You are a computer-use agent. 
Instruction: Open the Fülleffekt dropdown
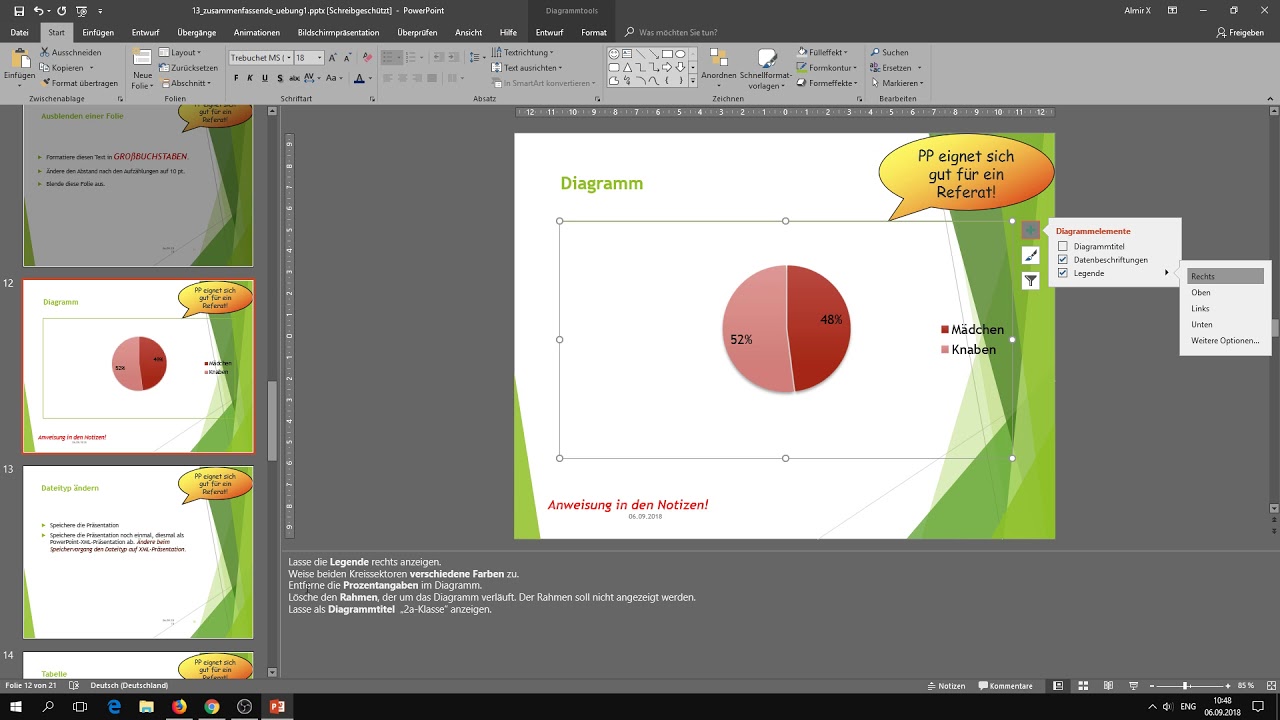point(822,52)
